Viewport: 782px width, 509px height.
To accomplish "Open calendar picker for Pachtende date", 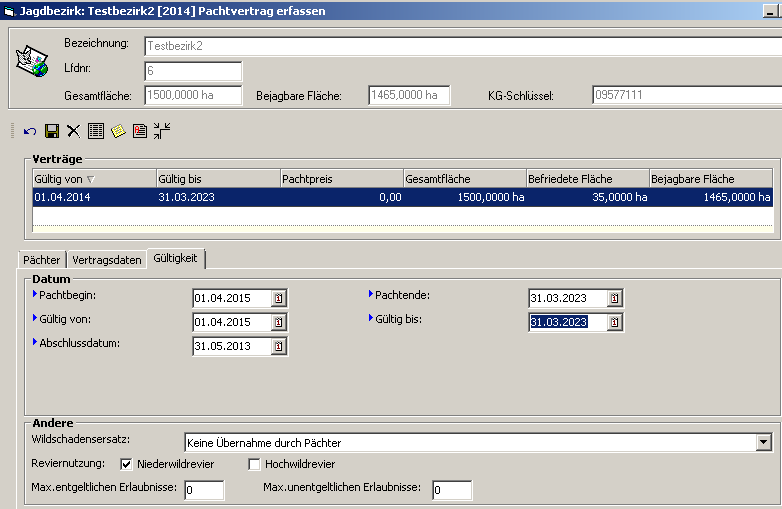I will tap(615, 298).
